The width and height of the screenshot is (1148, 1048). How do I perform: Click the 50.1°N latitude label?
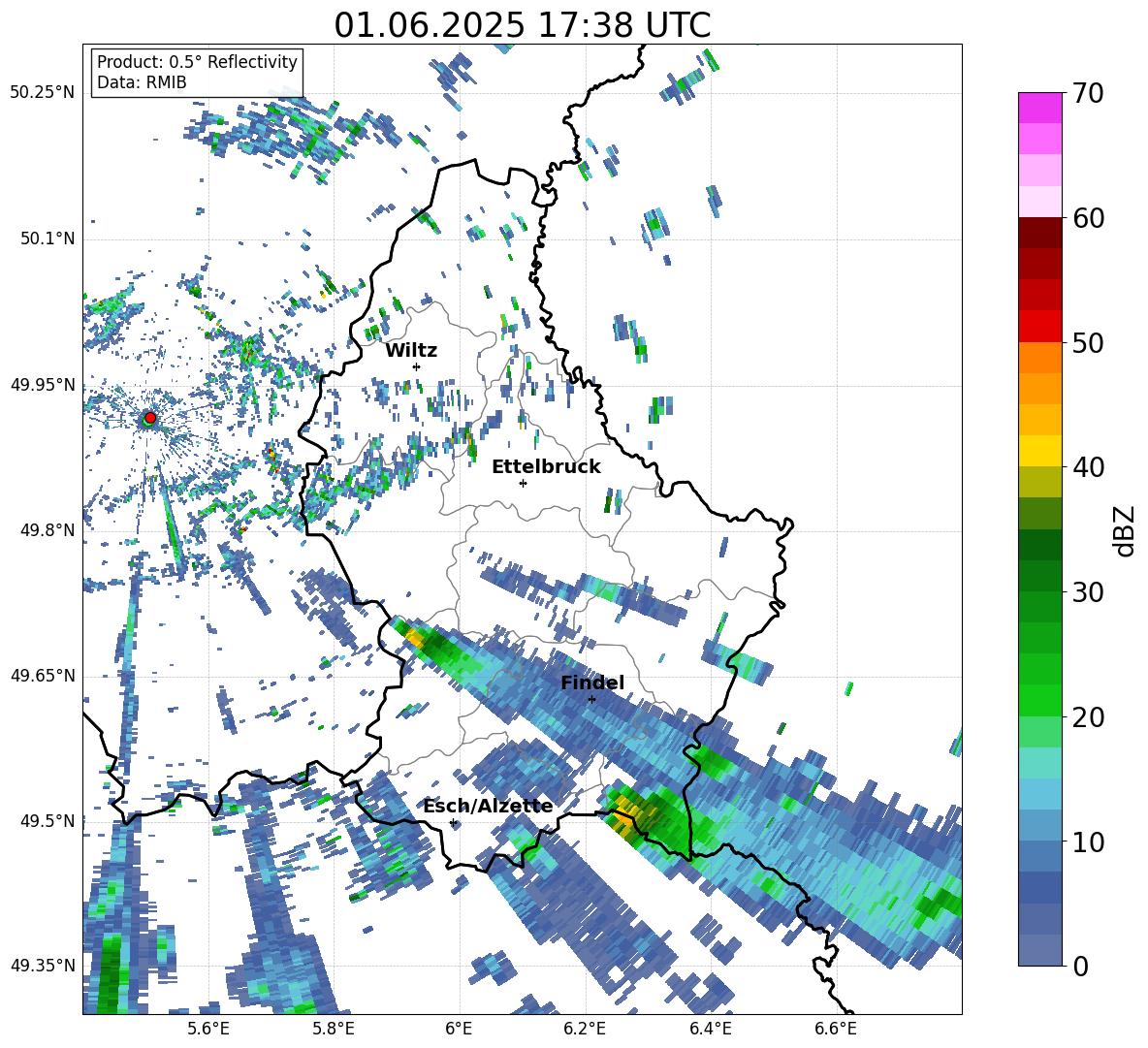(48, 239)
